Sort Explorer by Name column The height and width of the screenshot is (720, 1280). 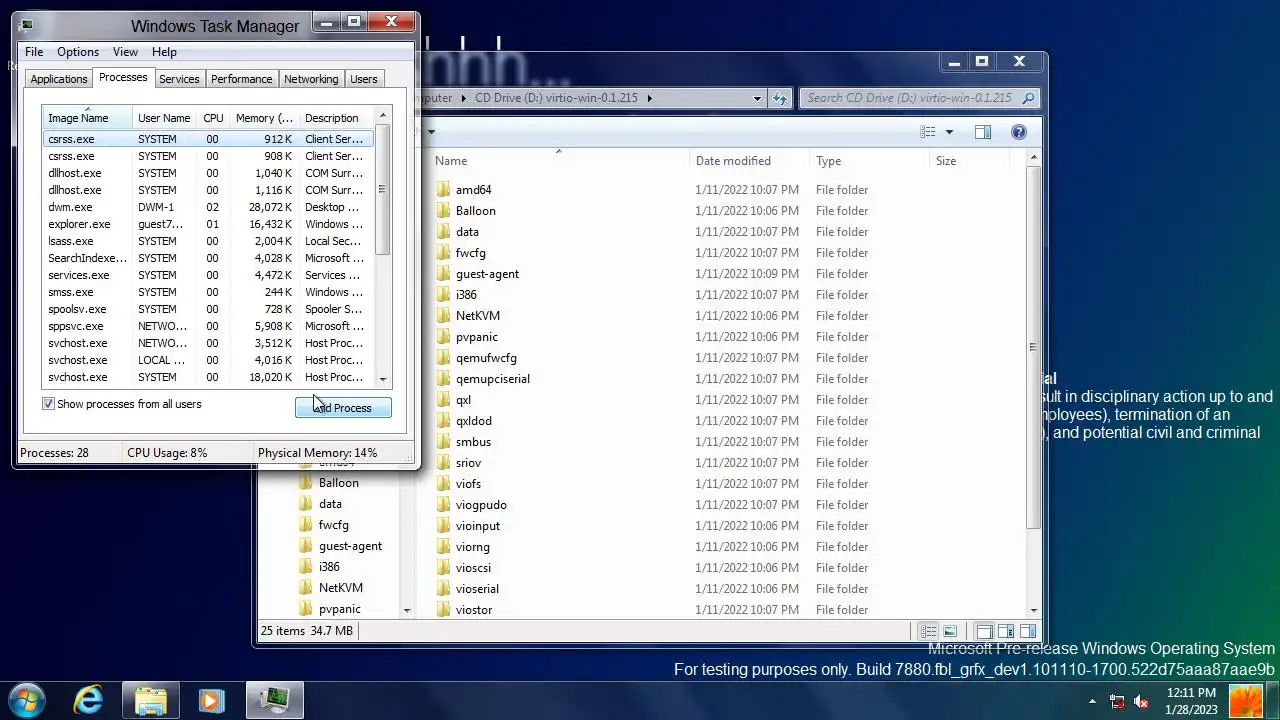pos(559,161)
